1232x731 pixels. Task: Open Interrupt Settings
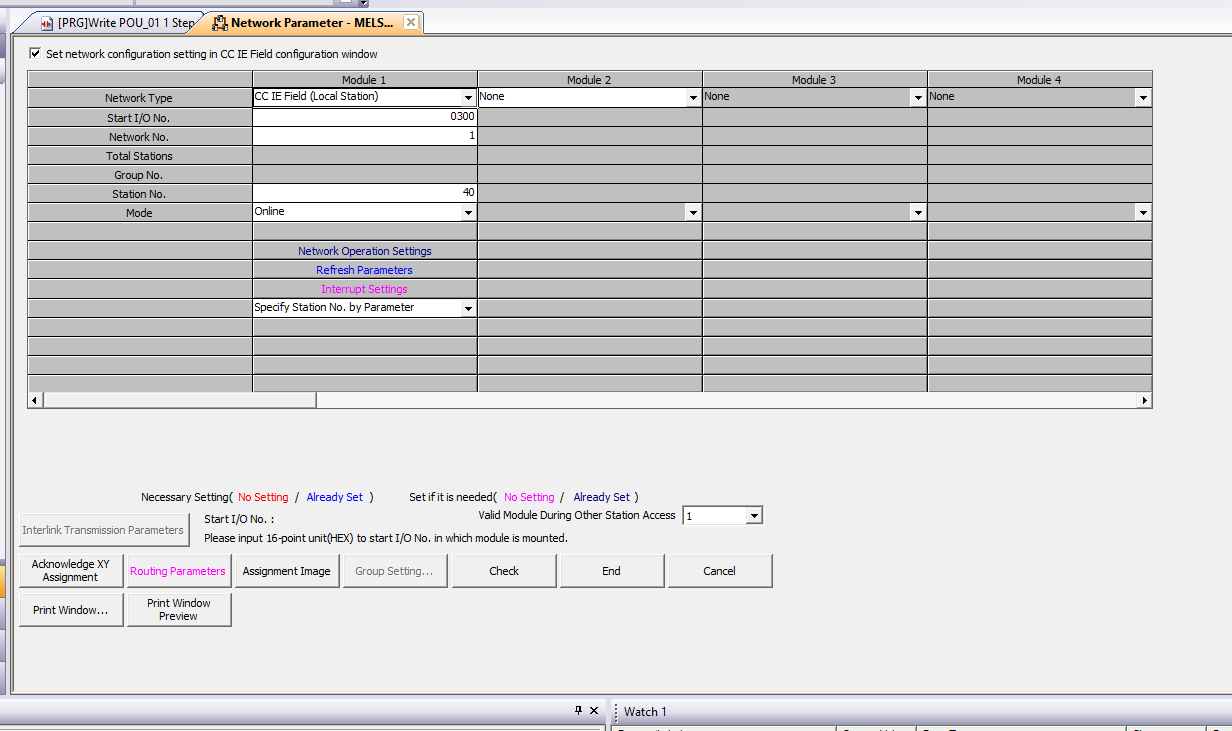364,289
